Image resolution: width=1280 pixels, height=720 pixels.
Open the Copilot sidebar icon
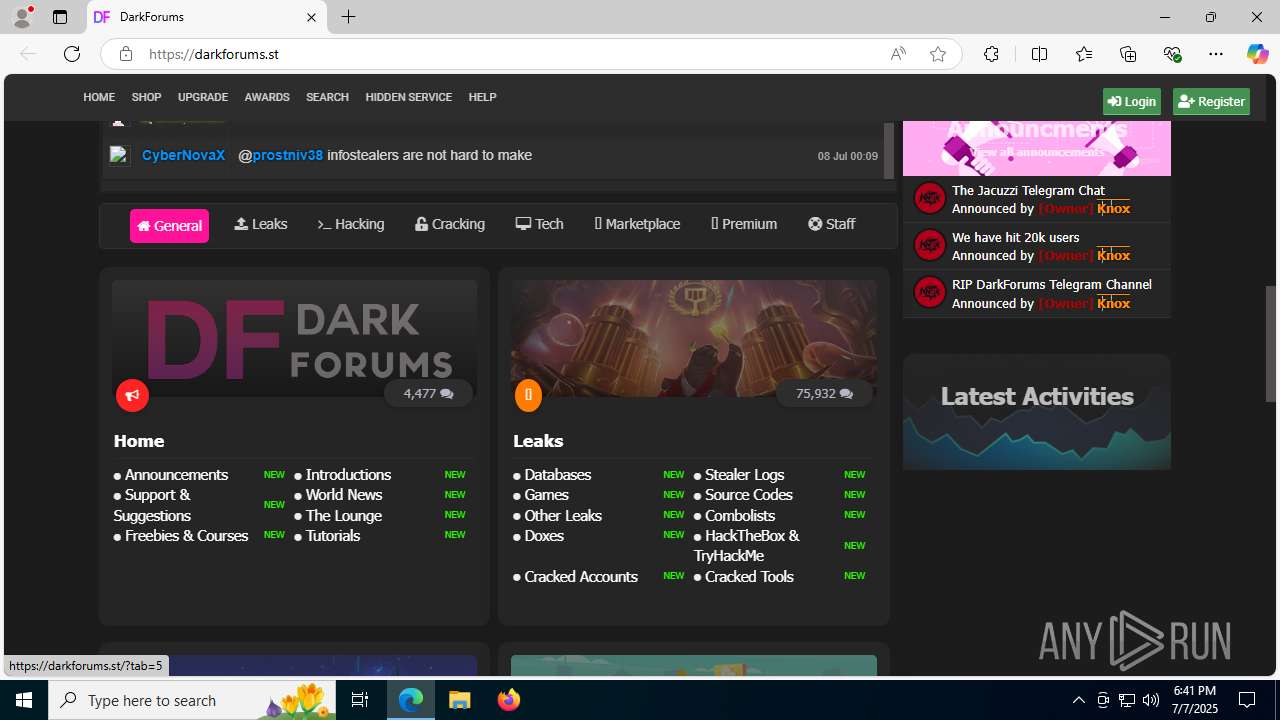coord(1257,54)
